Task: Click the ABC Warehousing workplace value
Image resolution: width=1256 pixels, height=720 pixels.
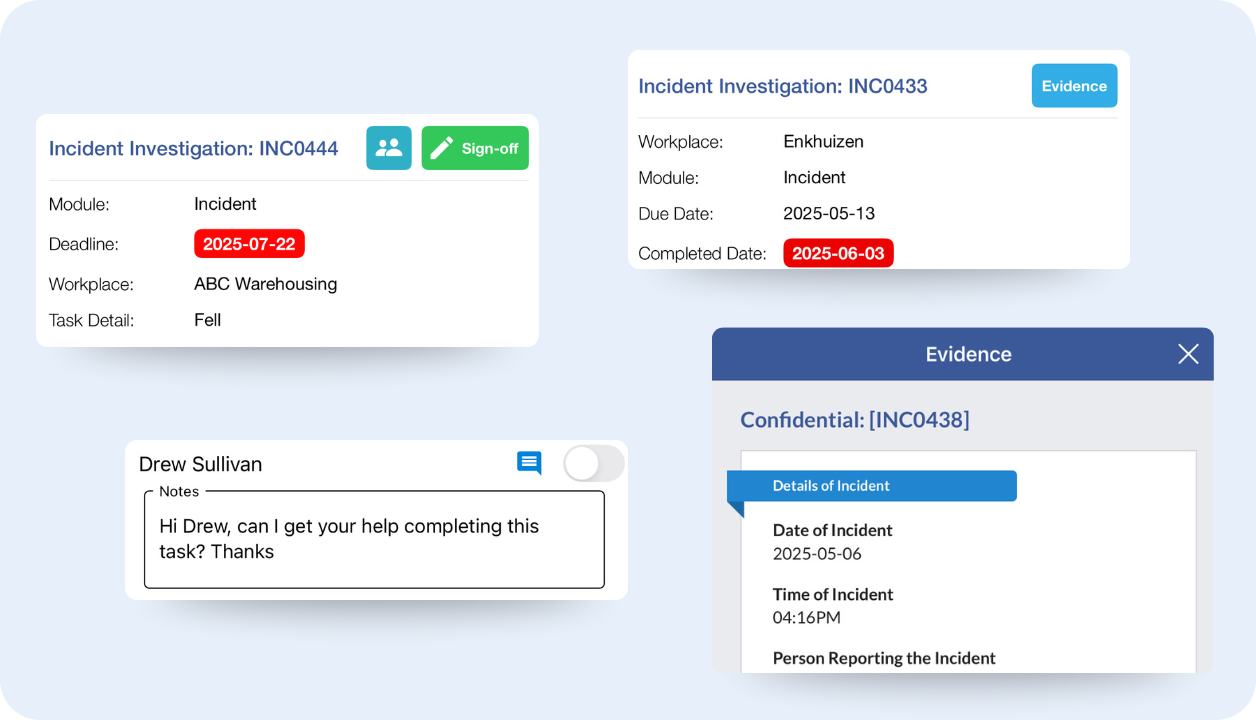Action: (265, 284)
